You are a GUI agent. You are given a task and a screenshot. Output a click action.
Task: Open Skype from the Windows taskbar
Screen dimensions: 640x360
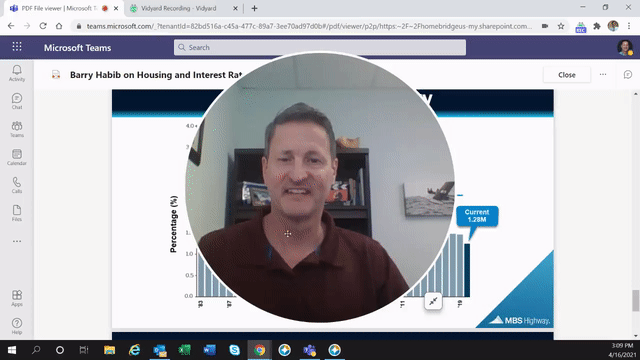coord(234,350)
